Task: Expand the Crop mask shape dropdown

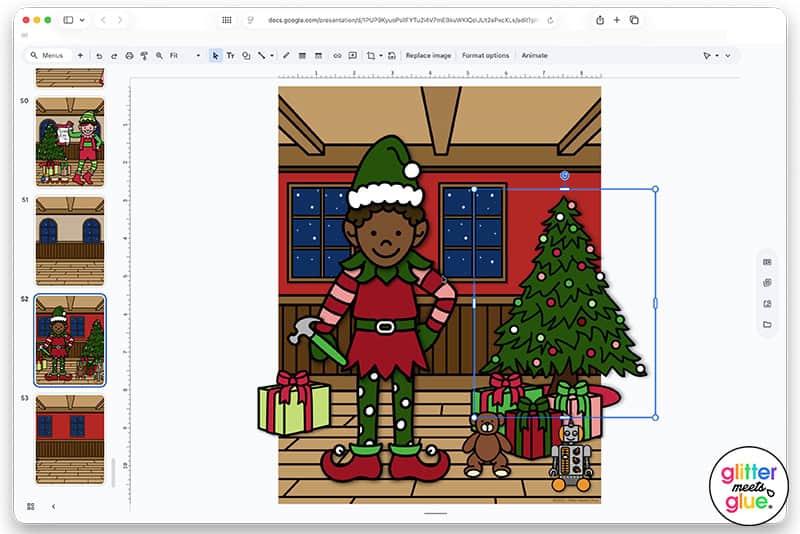Action: pyautogui.click(x=381, y=56)
